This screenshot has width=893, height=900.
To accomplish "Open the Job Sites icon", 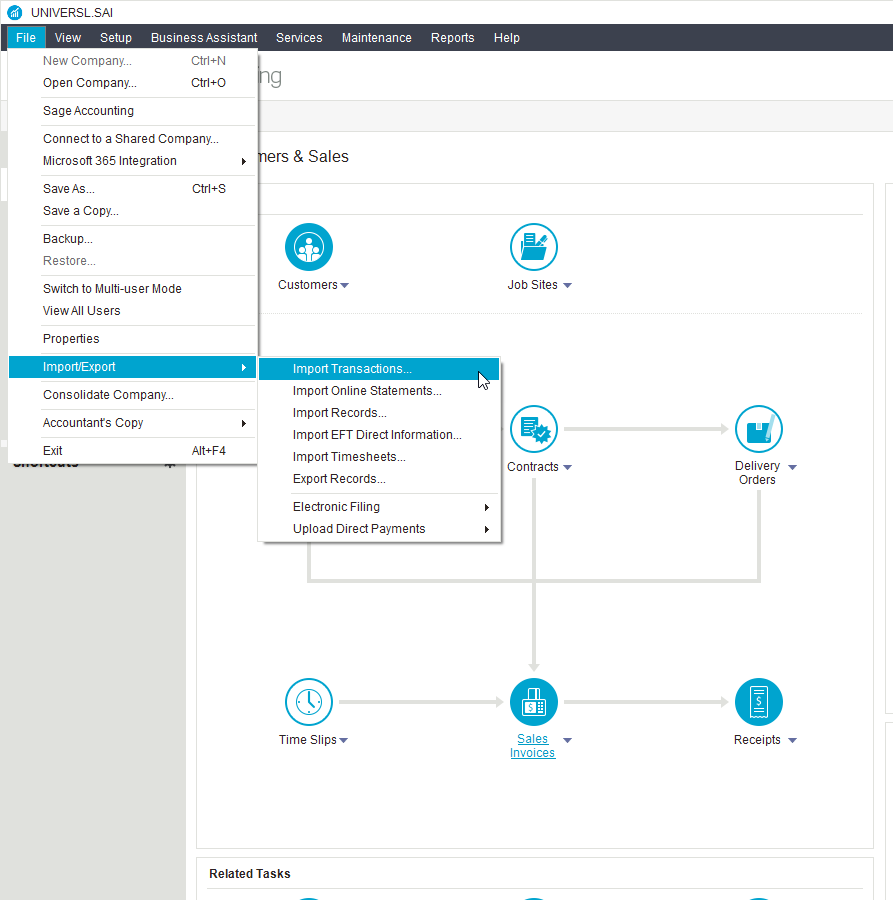I will point(533,247).
